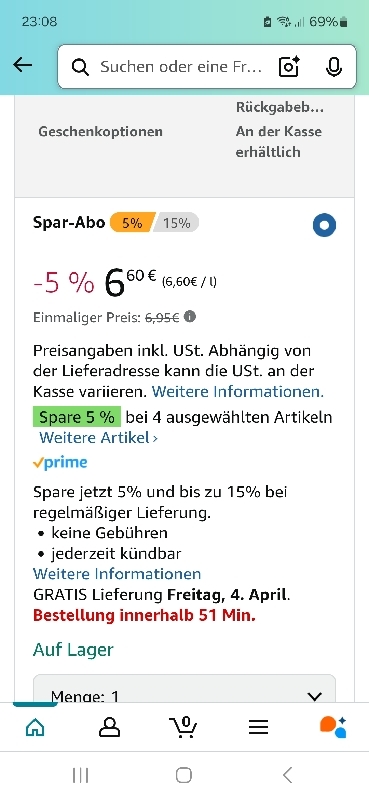
Task: Tap the microphone voice search icon
Action: tap(334, 67)
